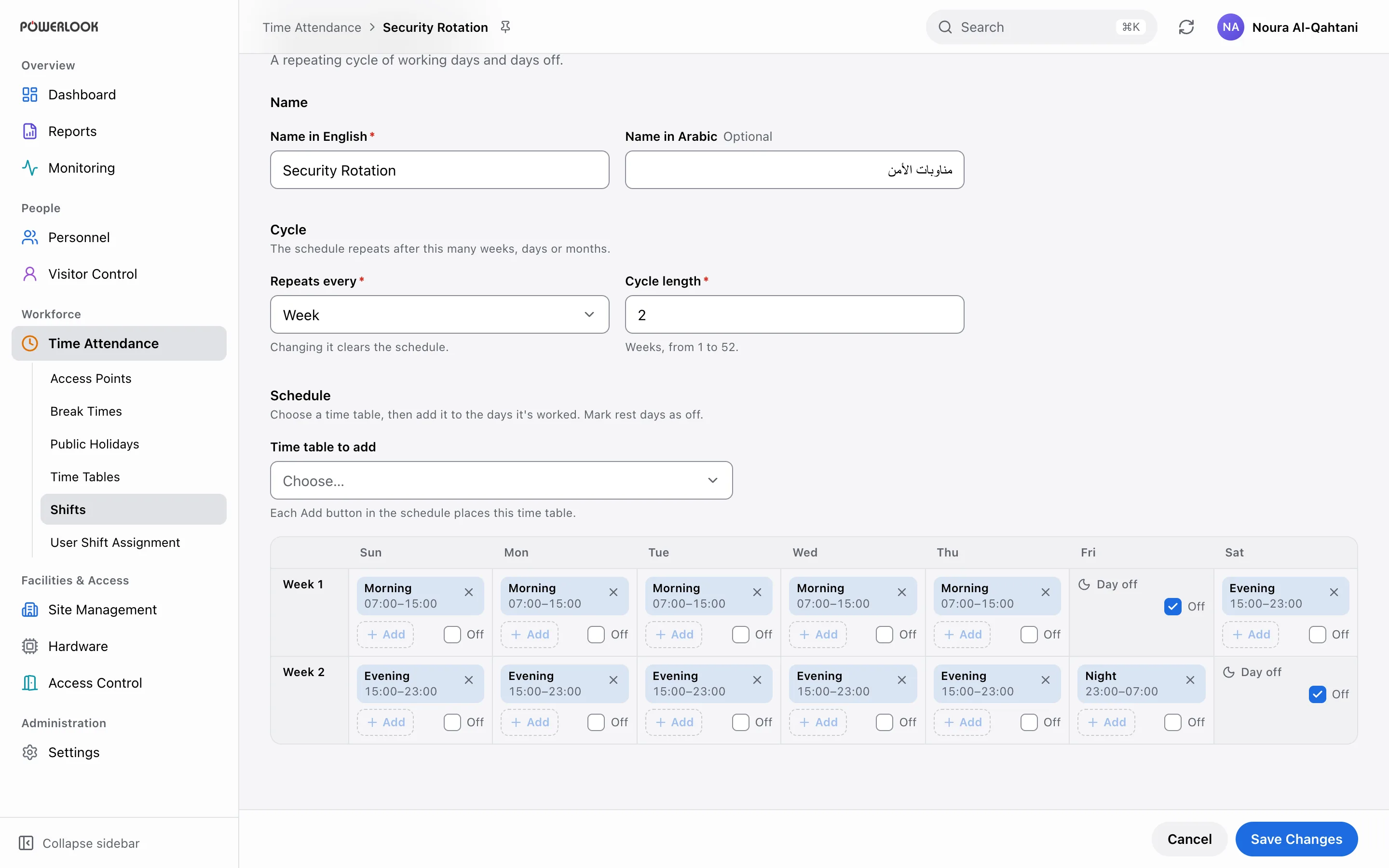Mark Week 2 Monday as Off
Screen dimensions: 1389x868
pyautogui.click(x=596, y=723)
